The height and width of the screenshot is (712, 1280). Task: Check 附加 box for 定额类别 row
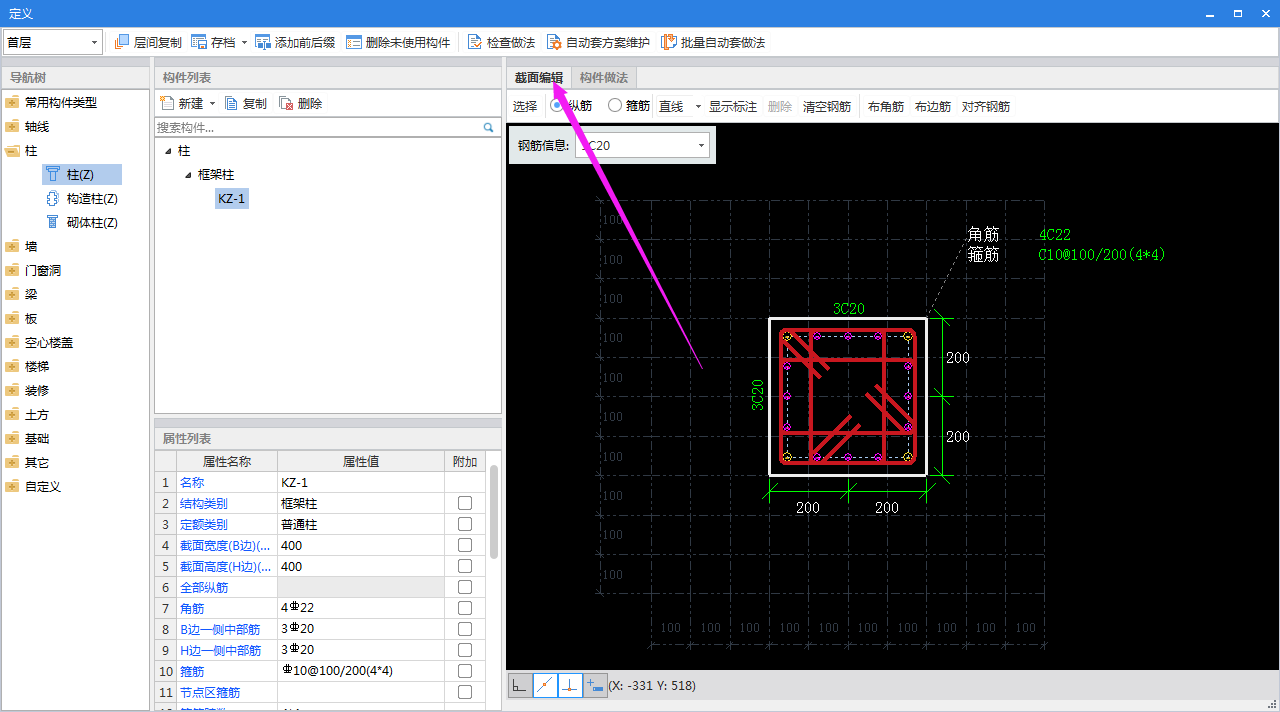click(x=465, y=524)
